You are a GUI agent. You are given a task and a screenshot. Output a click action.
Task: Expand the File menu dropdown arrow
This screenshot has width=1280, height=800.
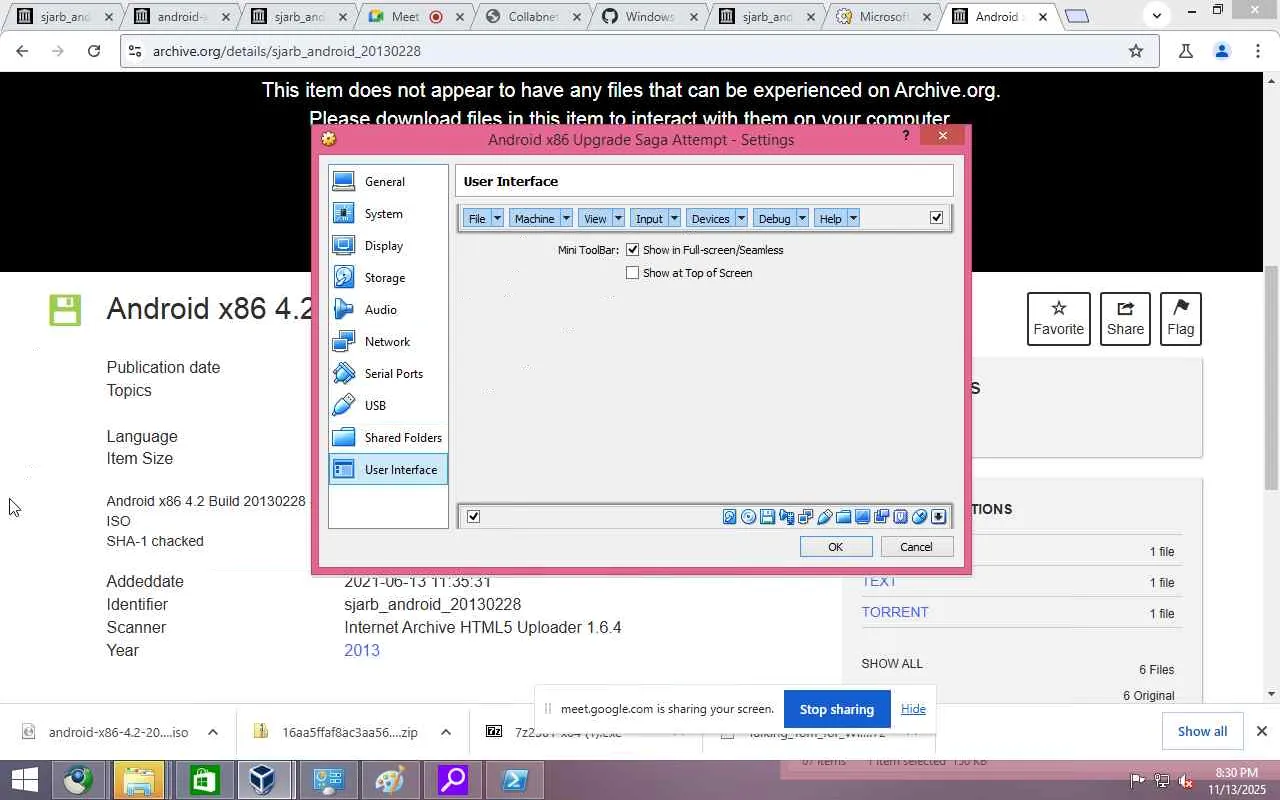pyautogui.click(x=497, y=219)
